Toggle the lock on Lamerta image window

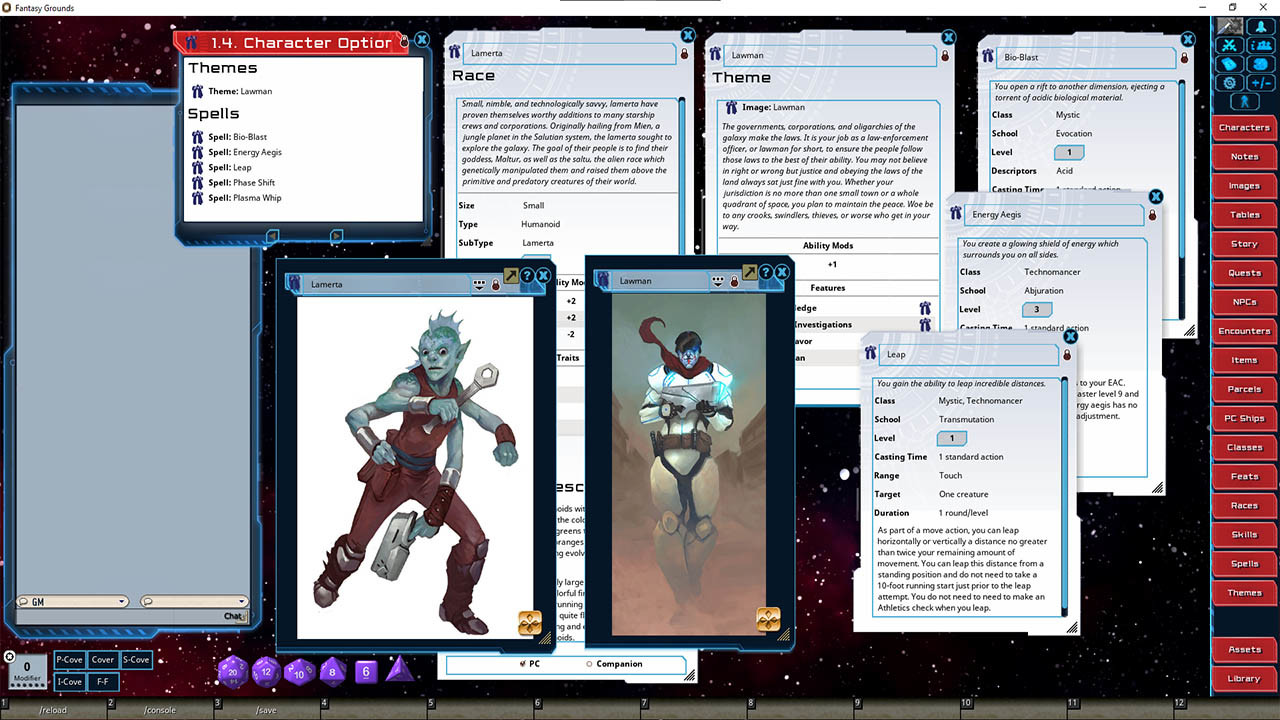[495, 285]
